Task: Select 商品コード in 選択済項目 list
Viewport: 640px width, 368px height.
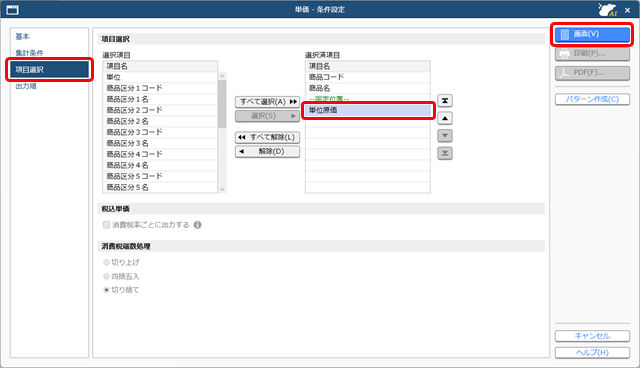Action: point(368,77)
